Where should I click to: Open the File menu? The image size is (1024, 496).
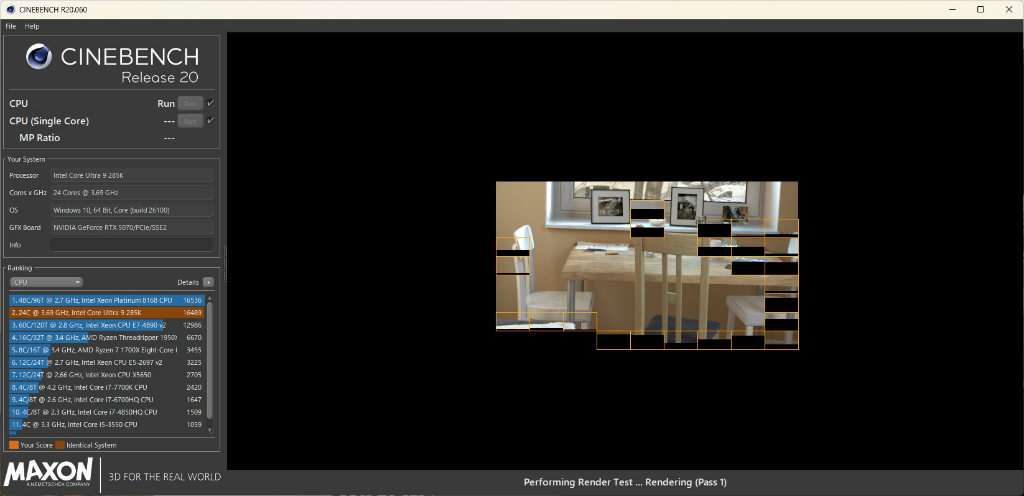coord(10,27)
